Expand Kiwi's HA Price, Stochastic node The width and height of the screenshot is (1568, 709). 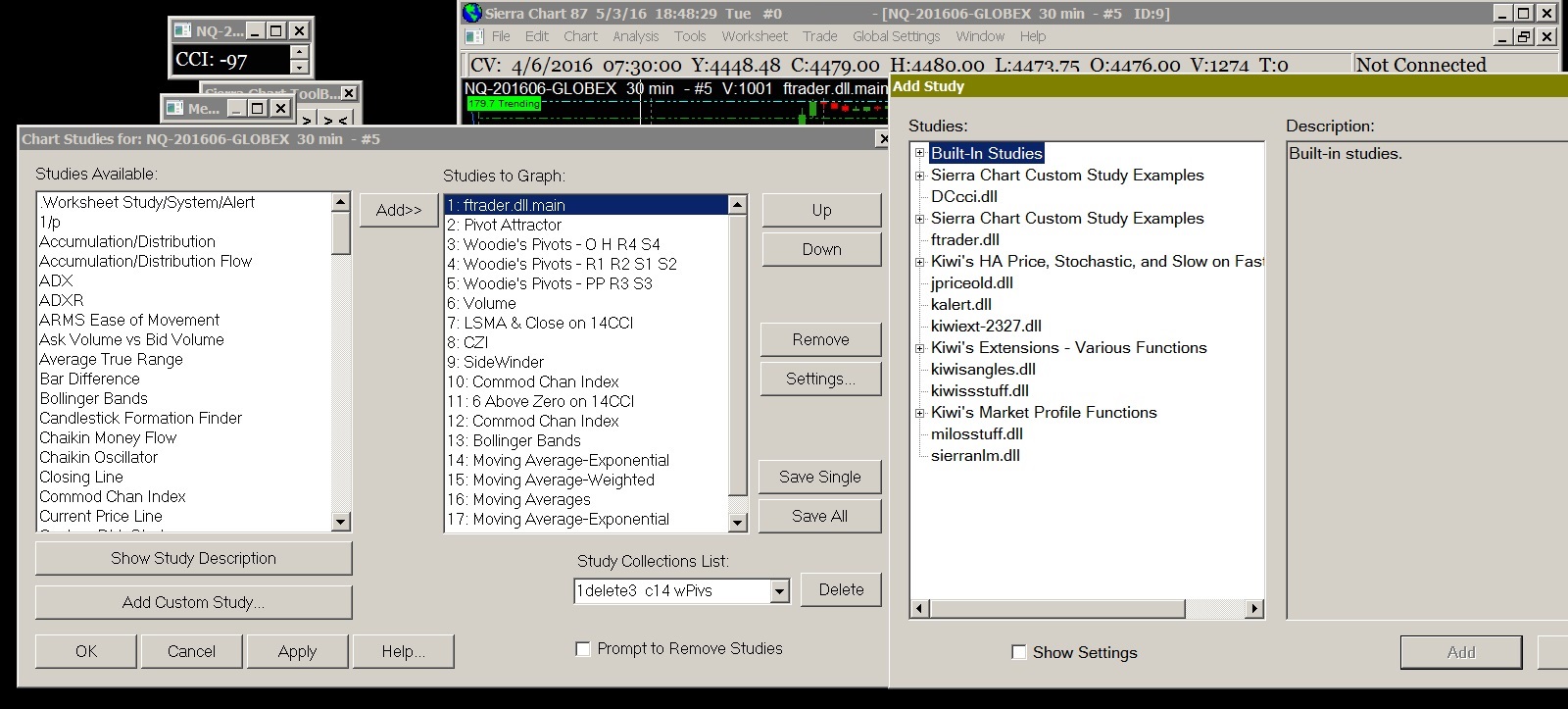coord(920,261)
